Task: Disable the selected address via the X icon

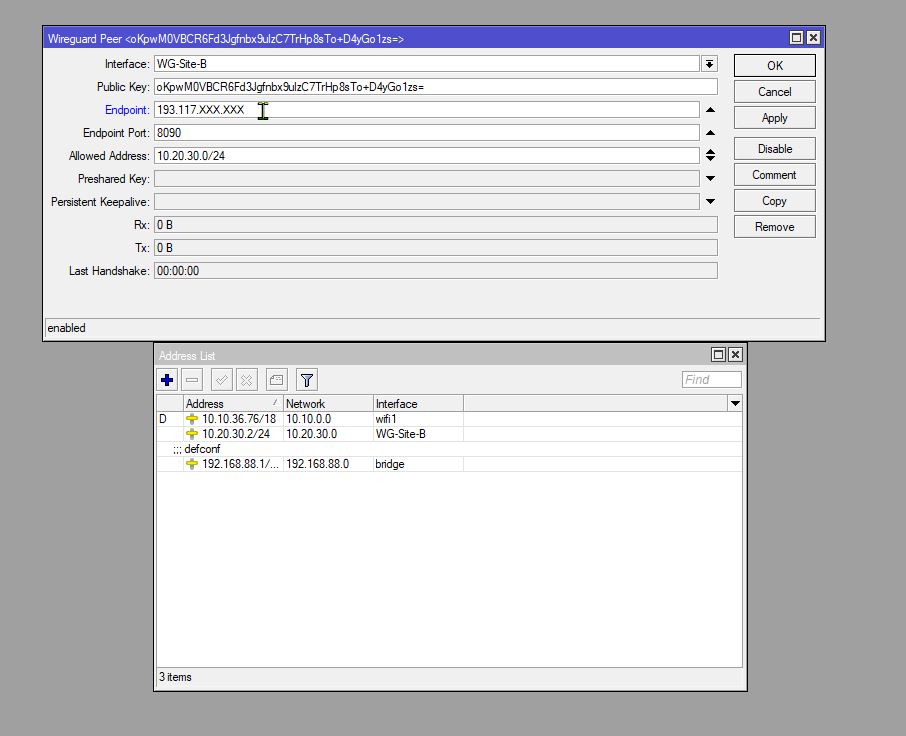Action: (x=246, y=380)
